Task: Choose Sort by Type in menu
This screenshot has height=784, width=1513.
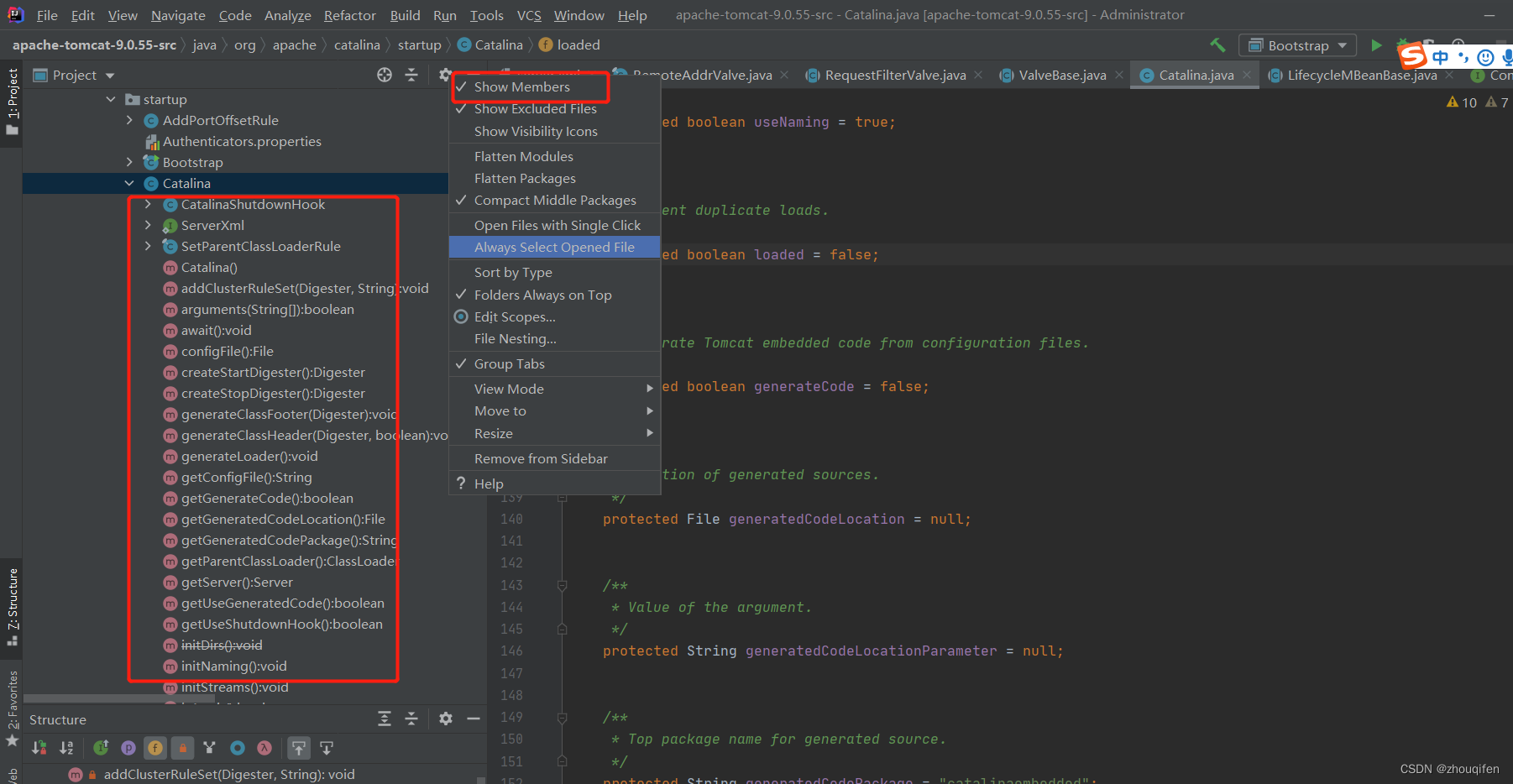Action: coord(555,272)
